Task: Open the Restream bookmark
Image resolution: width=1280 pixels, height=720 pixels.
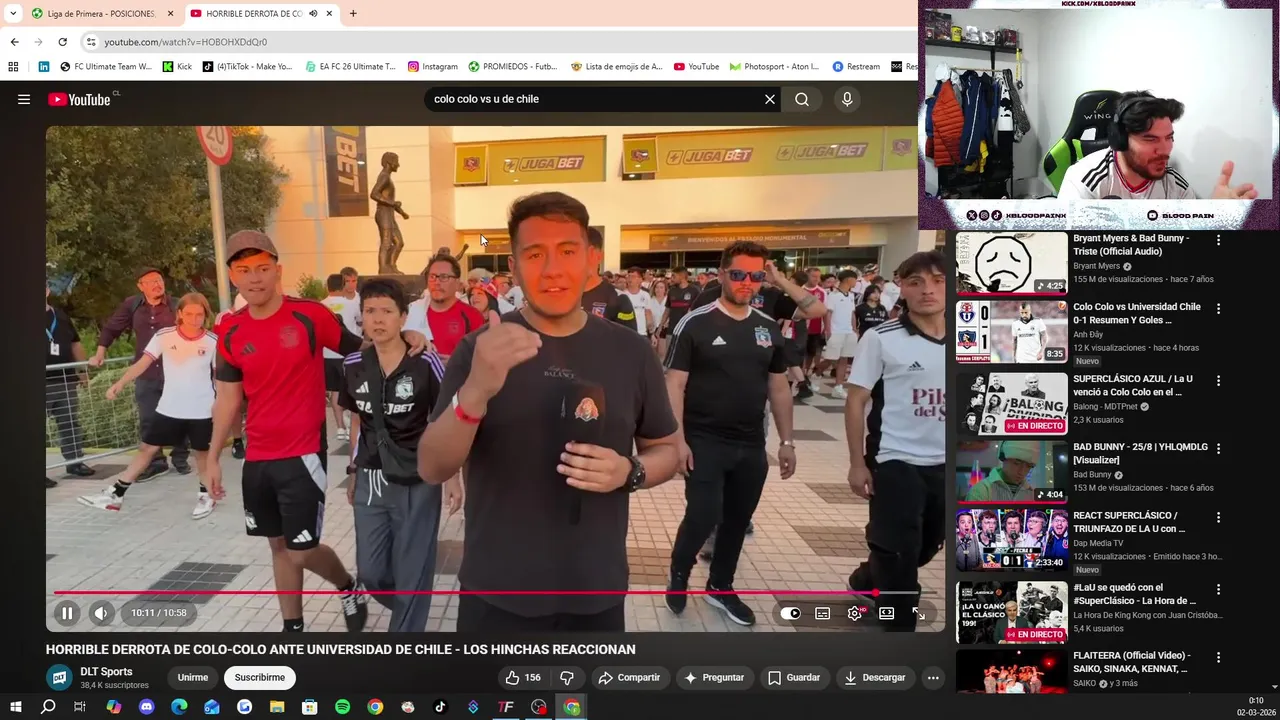Action: tap(856, 67)
